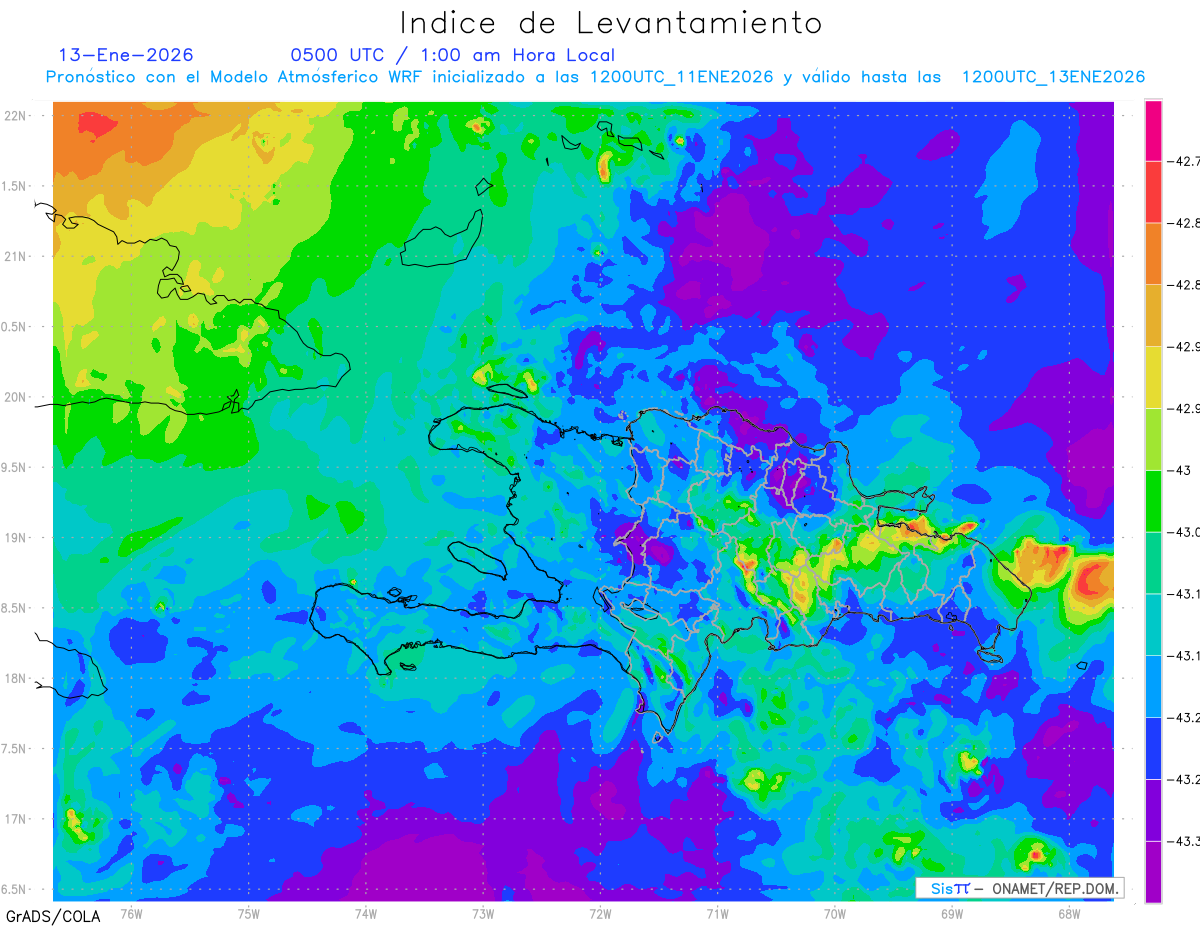Click the '18N' latitude label
This screenshot has height=927, width=1200.
15,679
